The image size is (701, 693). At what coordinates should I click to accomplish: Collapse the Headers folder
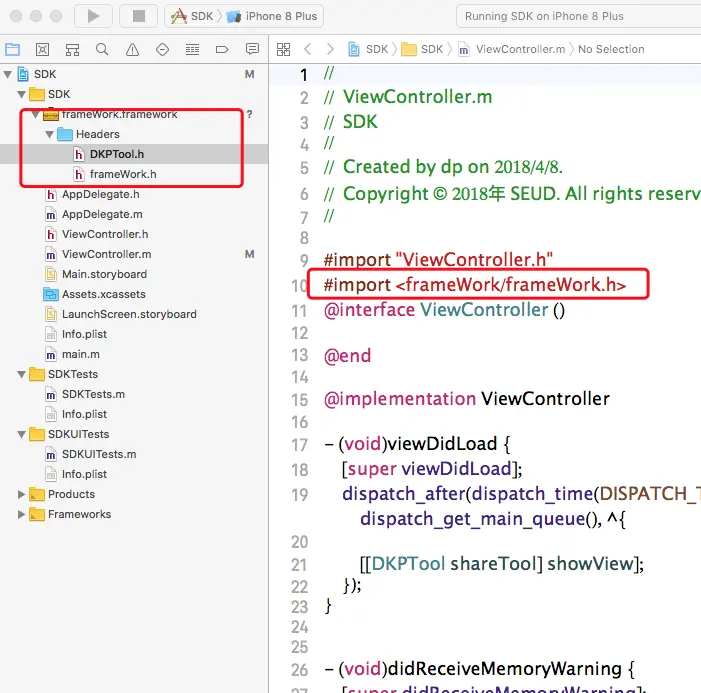point(50,134)
